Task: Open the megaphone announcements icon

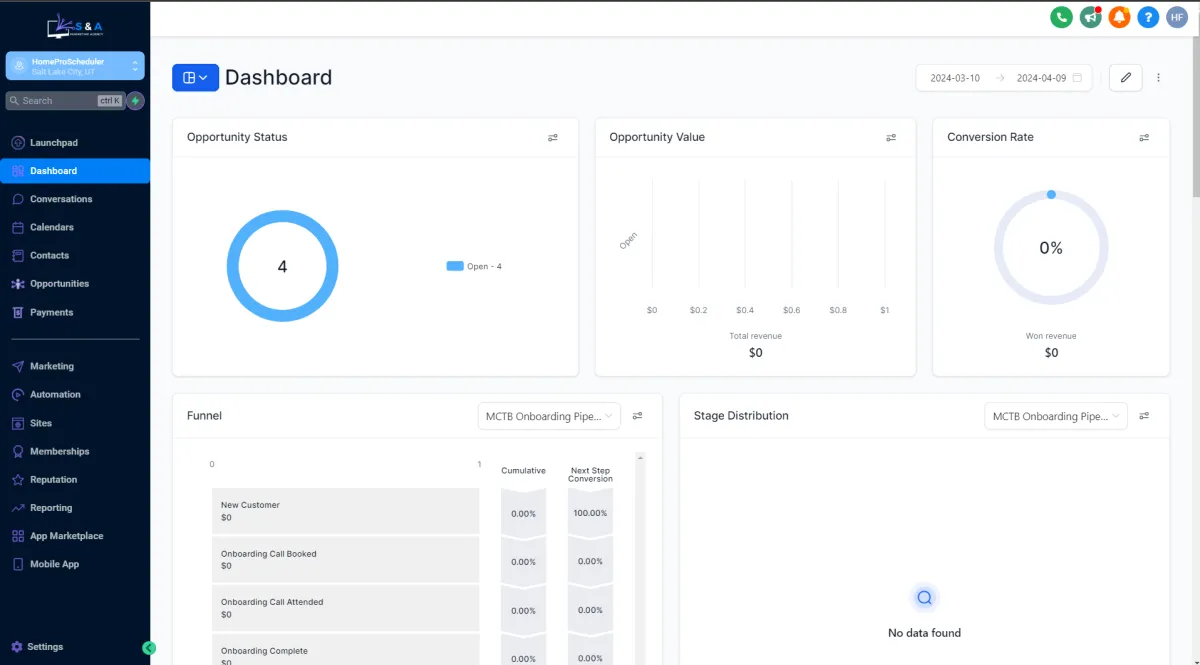Action: 1090,17
